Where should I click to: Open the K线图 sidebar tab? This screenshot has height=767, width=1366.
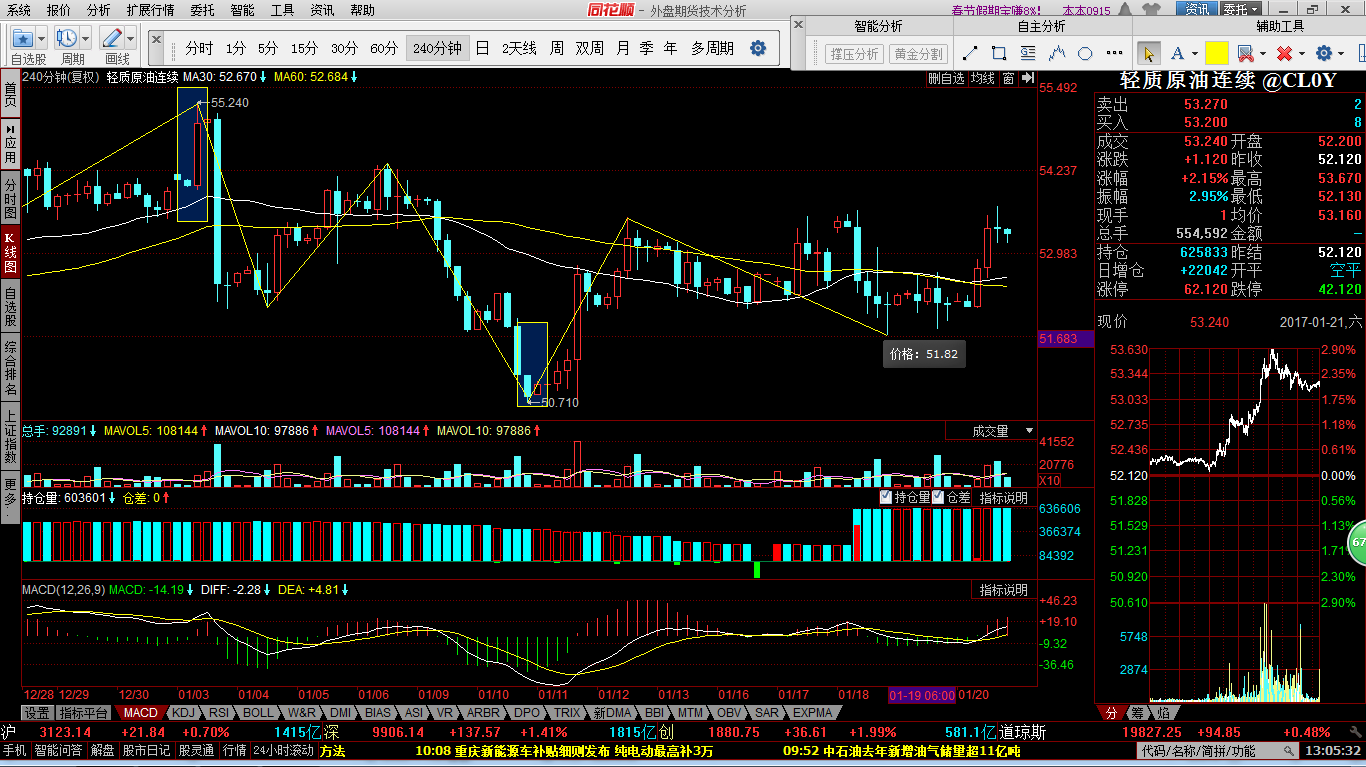click(10, 254)
